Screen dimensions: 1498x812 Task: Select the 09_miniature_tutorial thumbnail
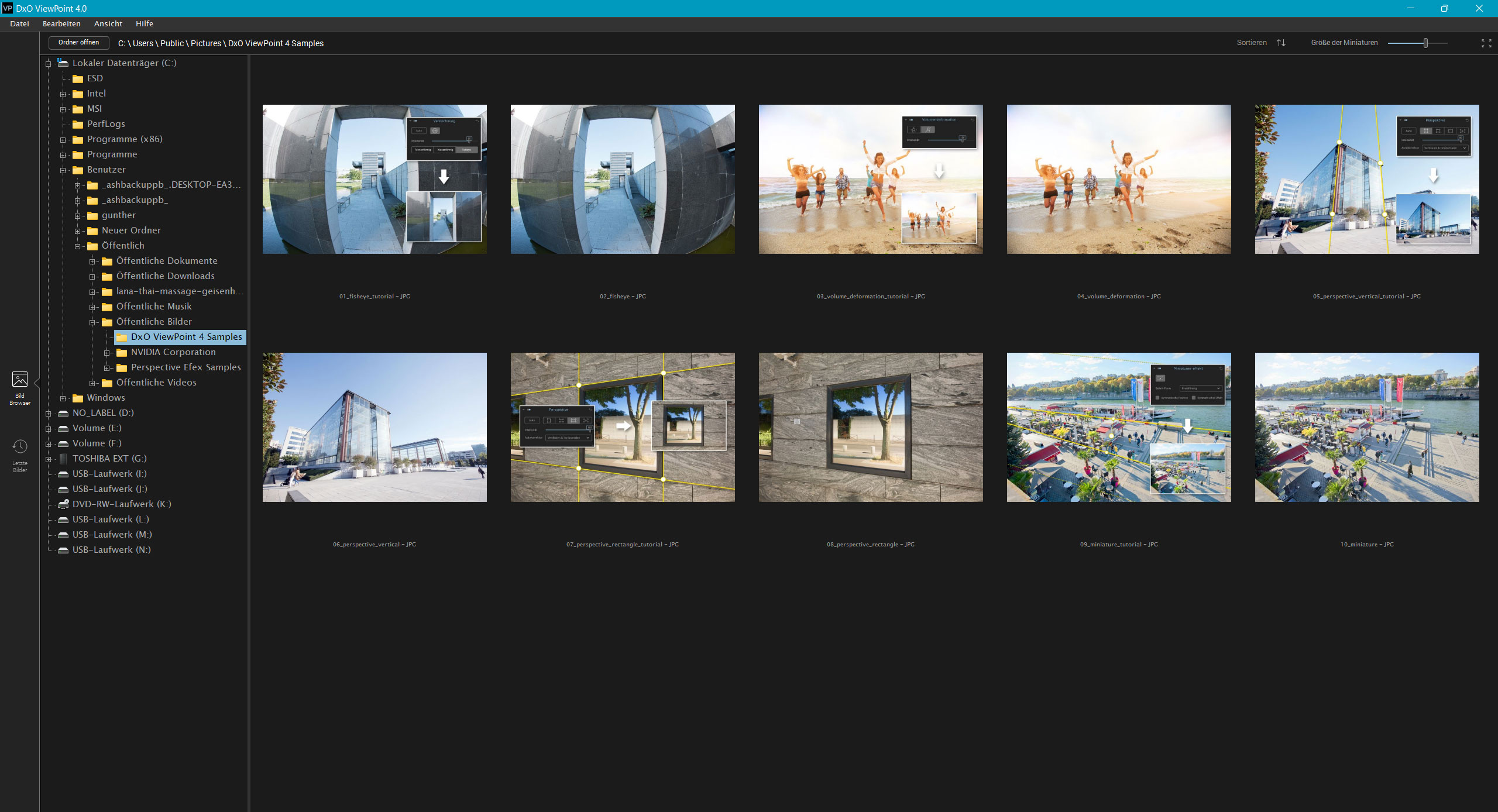point(1118,427)
